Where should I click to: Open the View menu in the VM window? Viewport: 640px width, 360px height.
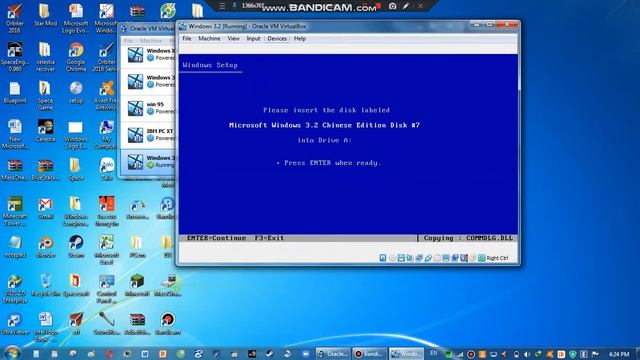pyautogui.click(x=233, y=38)
